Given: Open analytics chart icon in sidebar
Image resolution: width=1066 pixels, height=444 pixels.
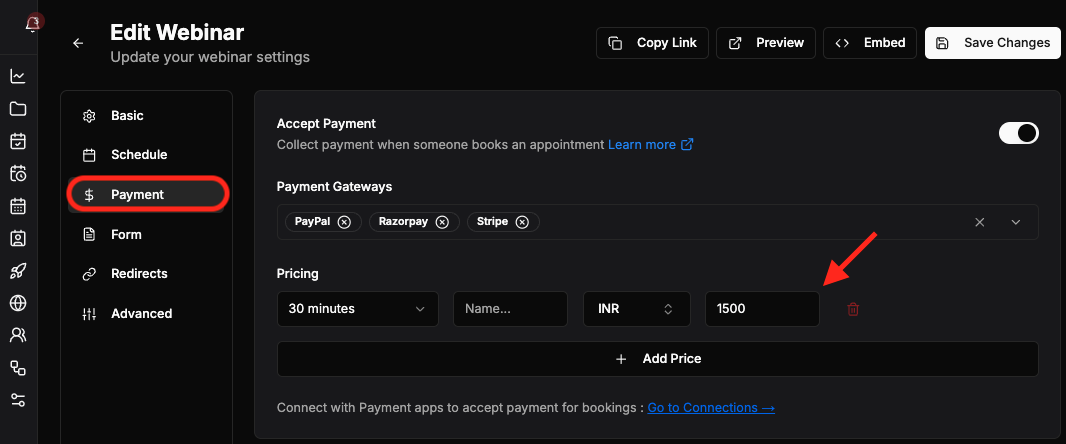Looking at the screenshot, I should point(18,76).
